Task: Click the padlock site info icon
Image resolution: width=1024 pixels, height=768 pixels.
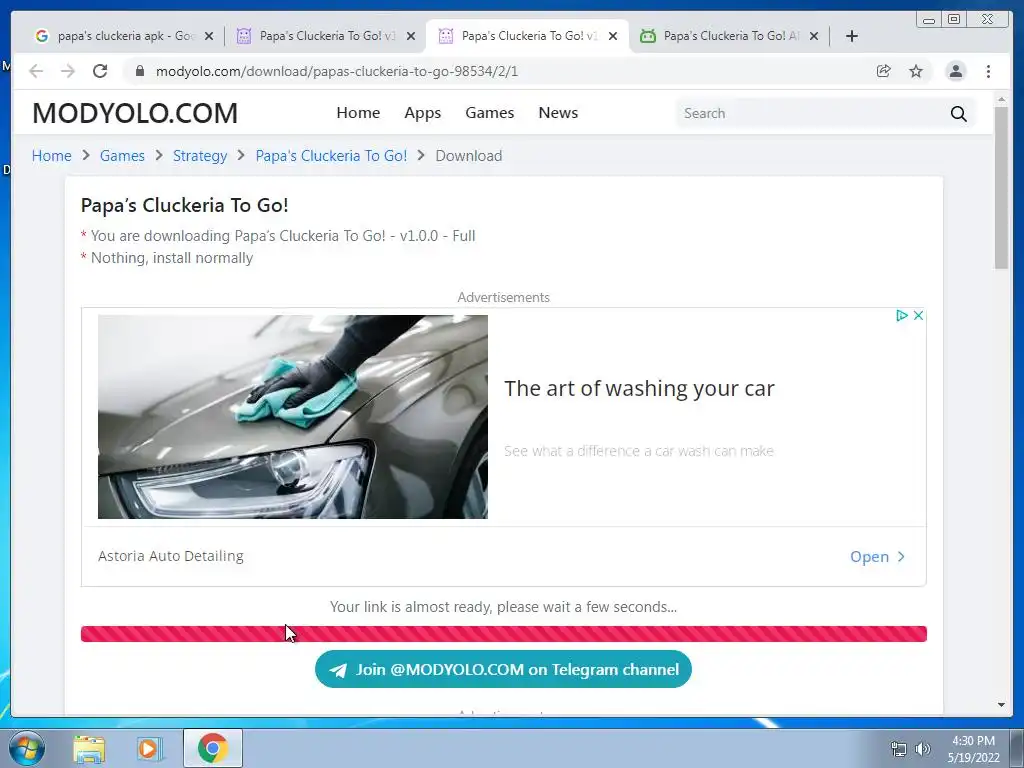Action: [140, 71]
